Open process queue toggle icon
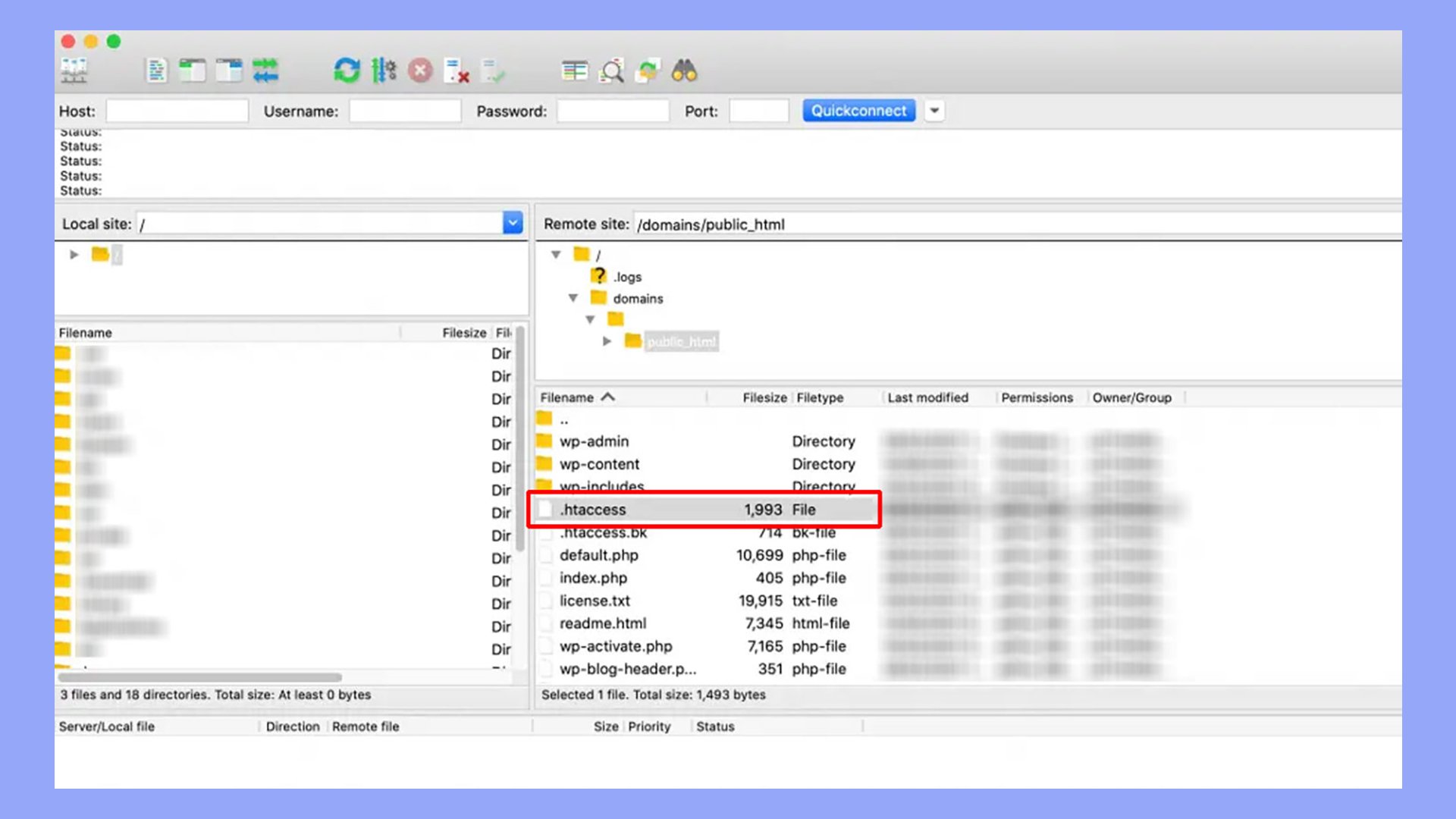 [384, 71]
